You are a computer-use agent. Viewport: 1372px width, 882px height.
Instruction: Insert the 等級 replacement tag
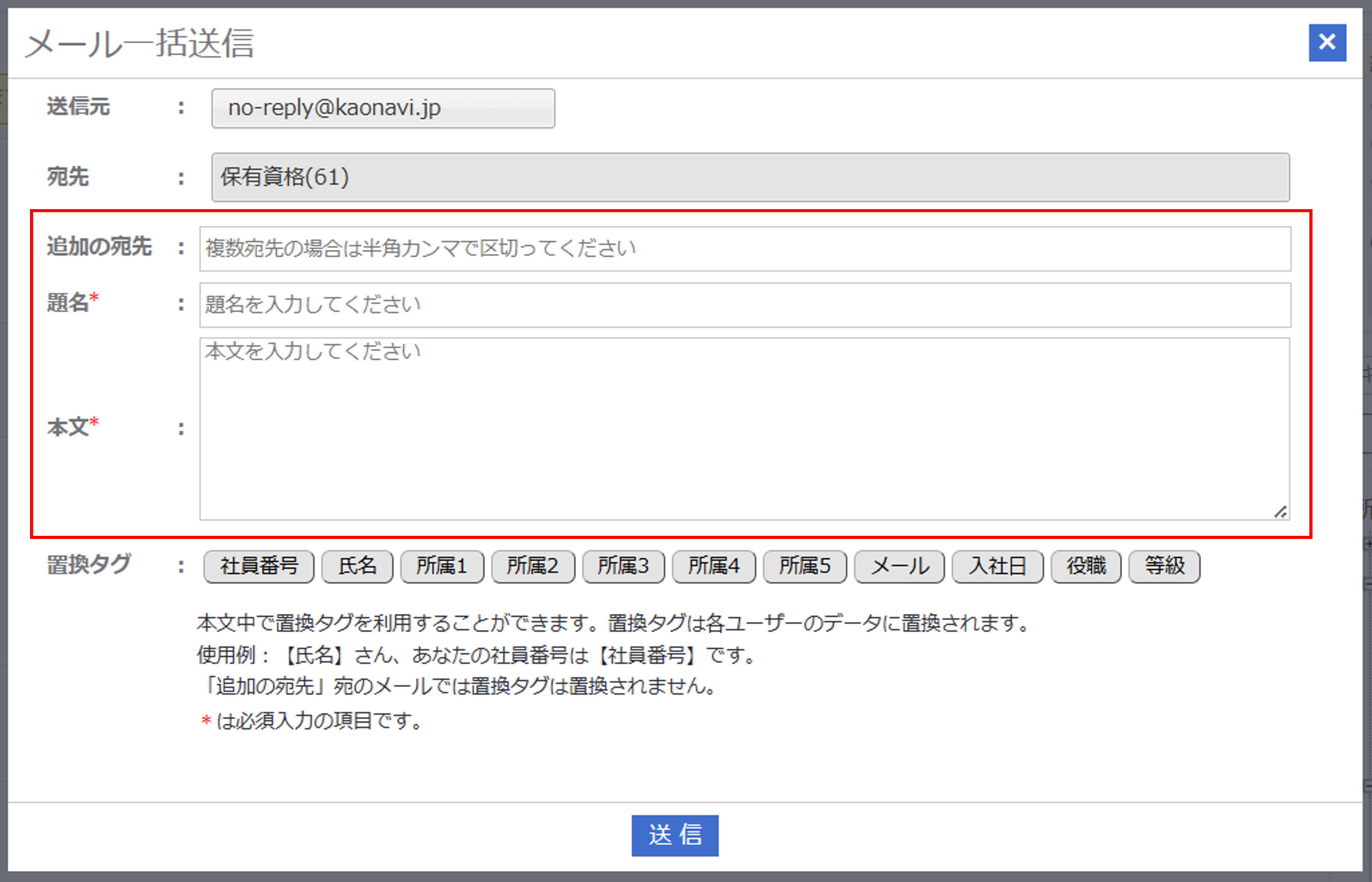tap(1164, 567)
